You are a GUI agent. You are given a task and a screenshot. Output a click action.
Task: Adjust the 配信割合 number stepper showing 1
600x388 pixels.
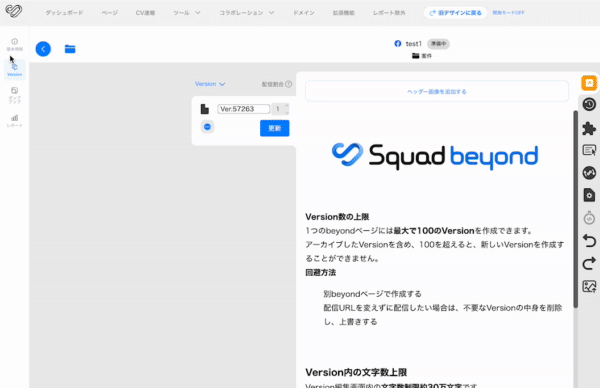pyautogui.click(x=280, y=109)
